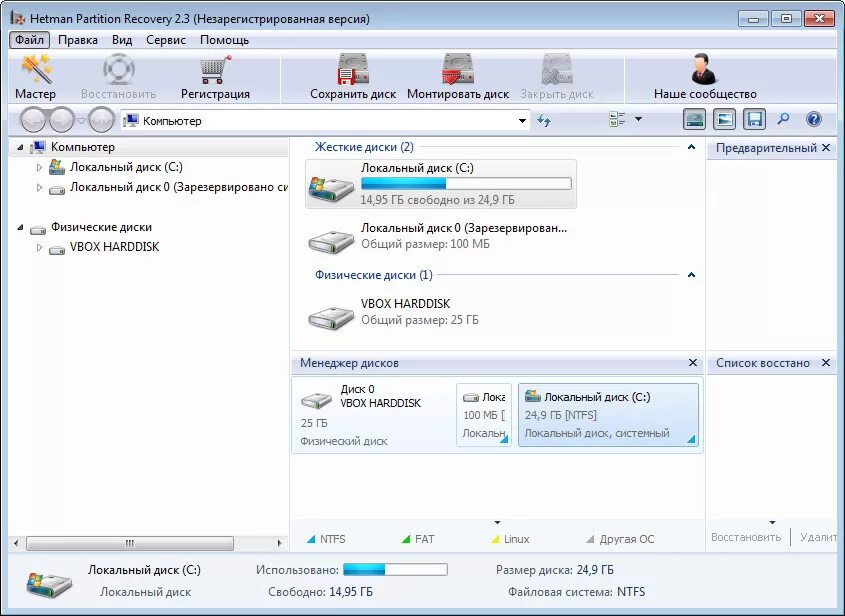Close the Предварительный preview panel
The height and width of the screenshot is (616, 845).
click(826, 148)
